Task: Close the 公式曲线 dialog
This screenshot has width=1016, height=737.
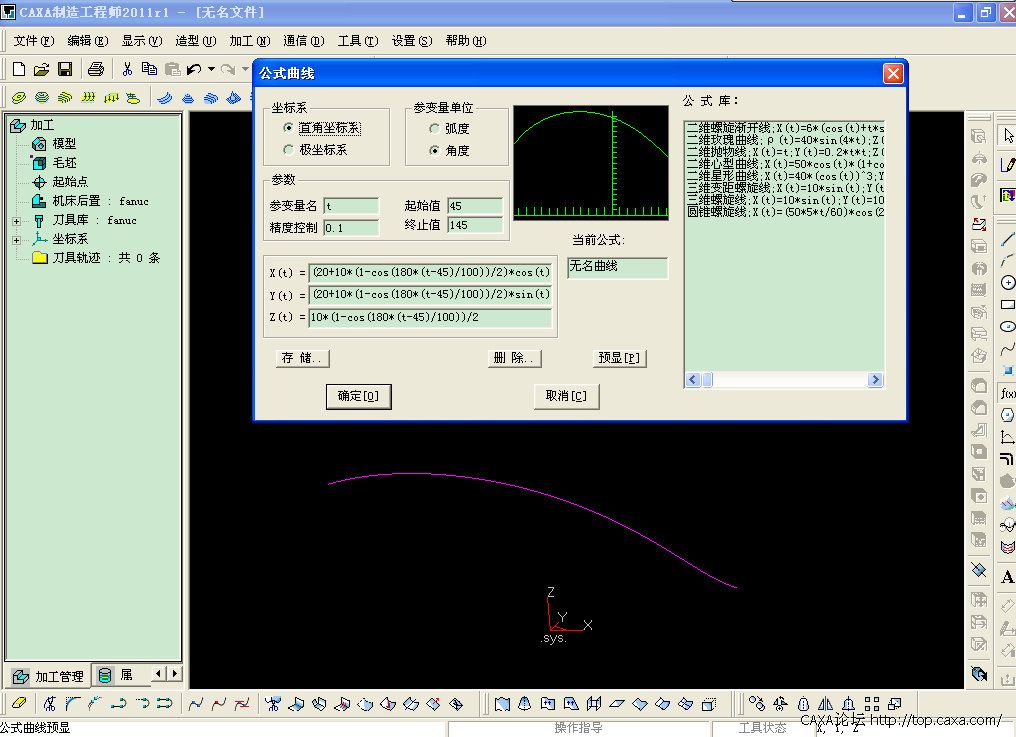Action: pos(893,73)
